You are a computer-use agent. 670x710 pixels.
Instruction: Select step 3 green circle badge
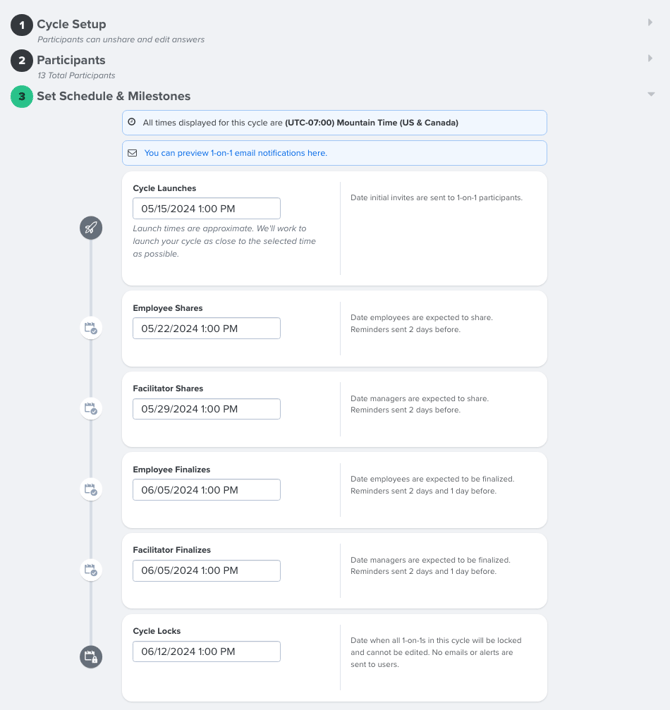22,96
